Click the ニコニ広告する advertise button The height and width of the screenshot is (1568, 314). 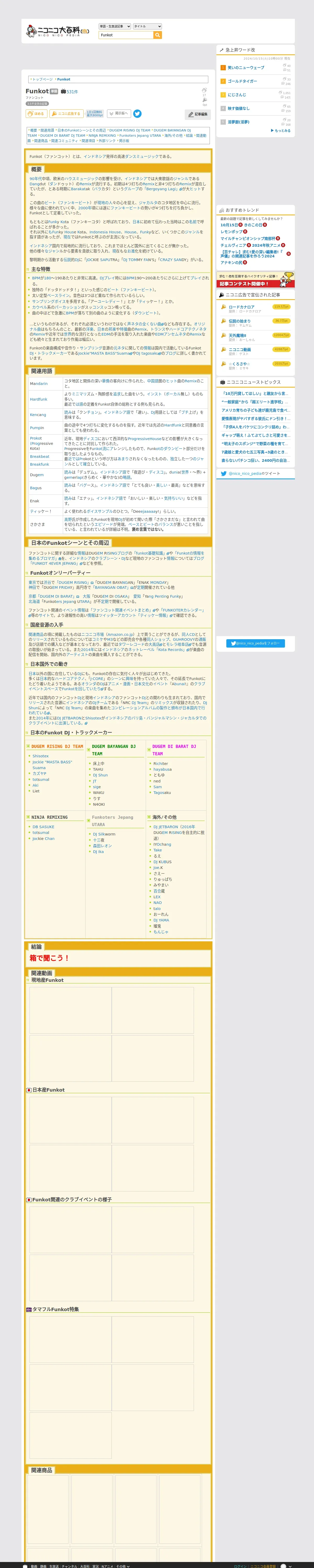click(x=66, y=114)
